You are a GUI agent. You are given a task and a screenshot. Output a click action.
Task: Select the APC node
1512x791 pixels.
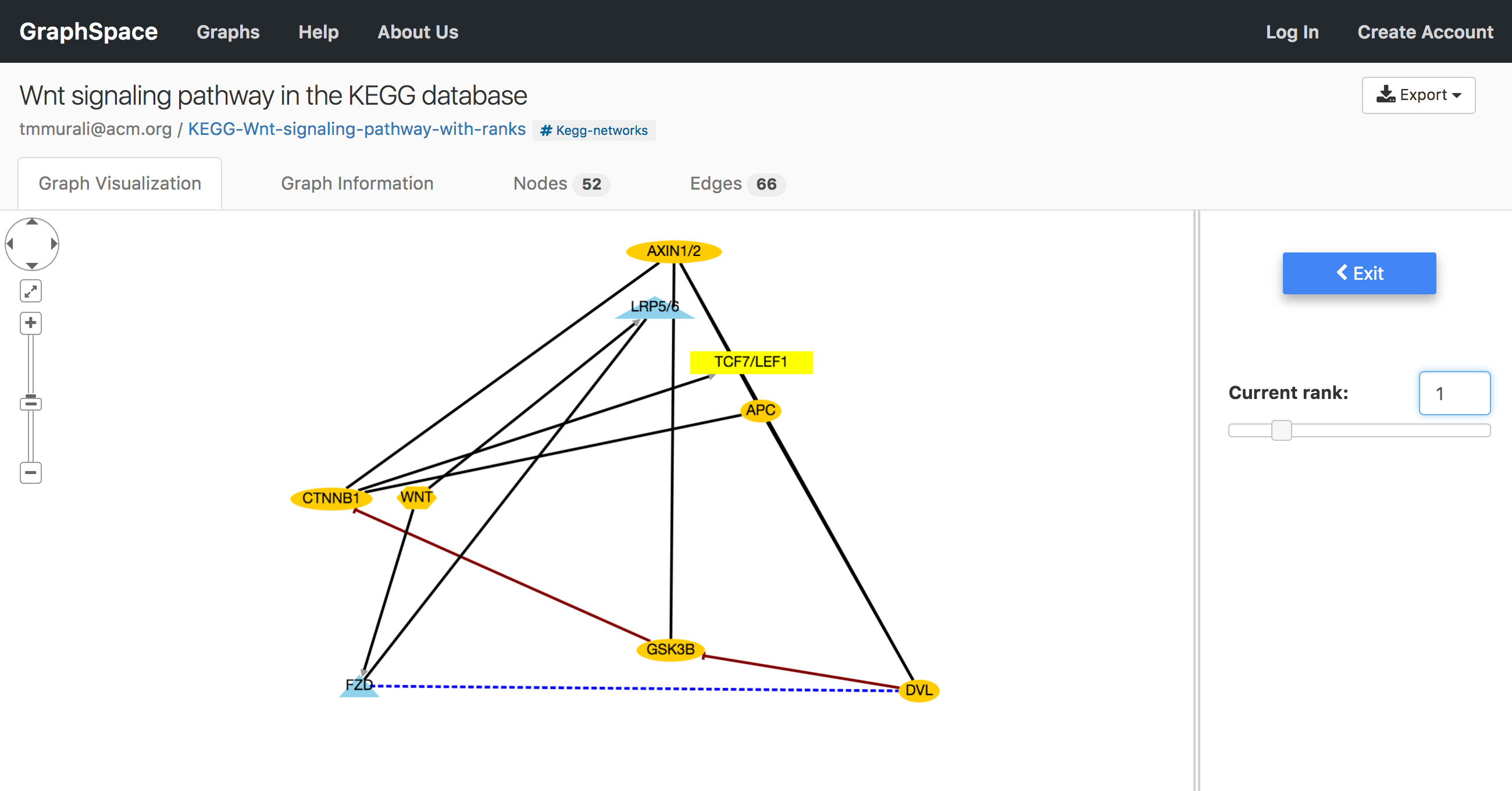point(761,410)
